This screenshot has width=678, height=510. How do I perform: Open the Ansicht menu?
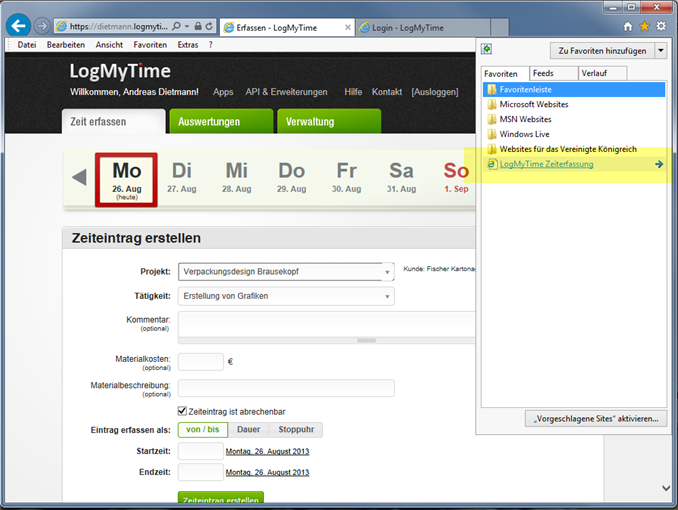109,45
